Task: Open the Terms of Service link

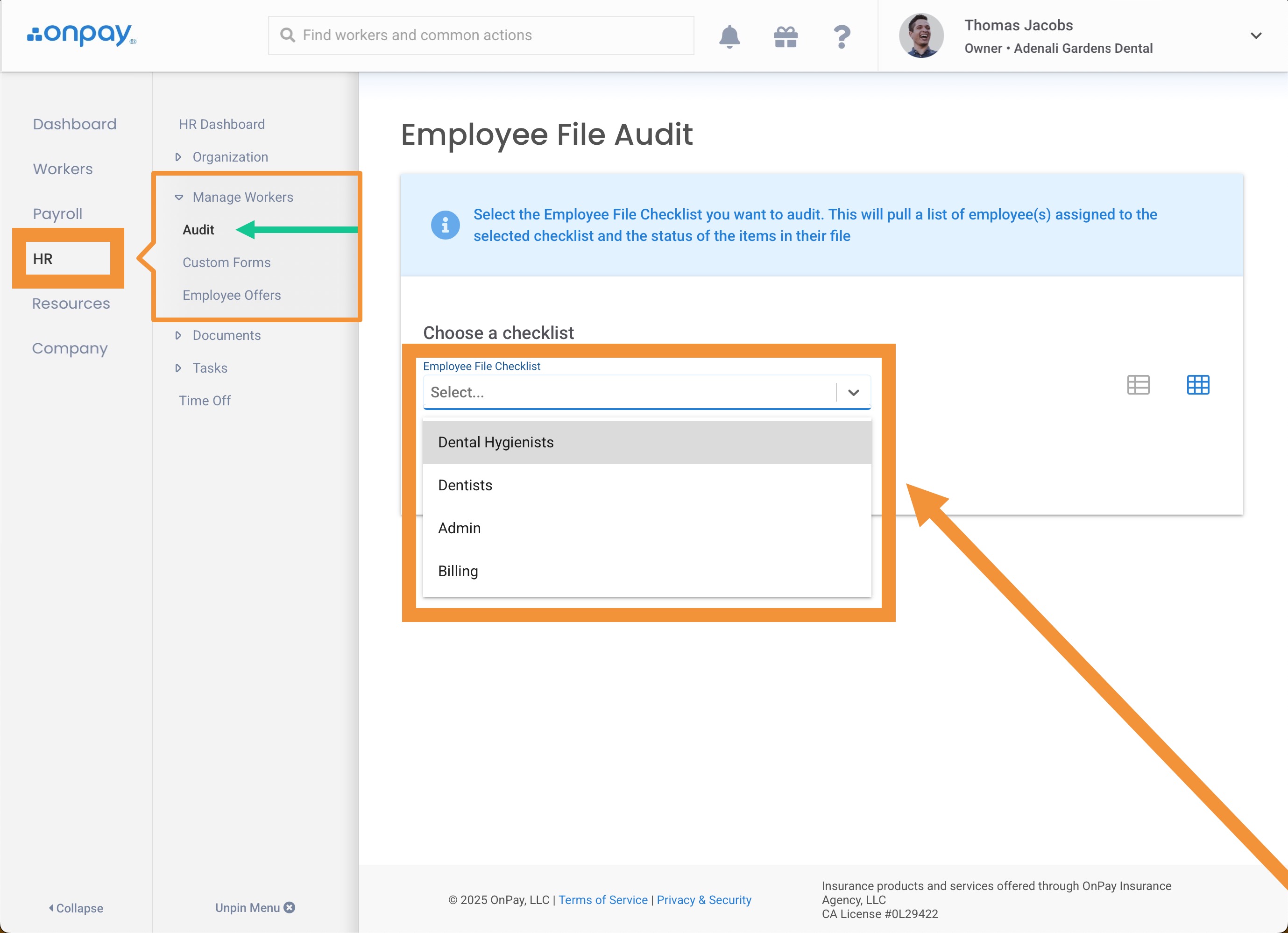Action: click(602, 899)
